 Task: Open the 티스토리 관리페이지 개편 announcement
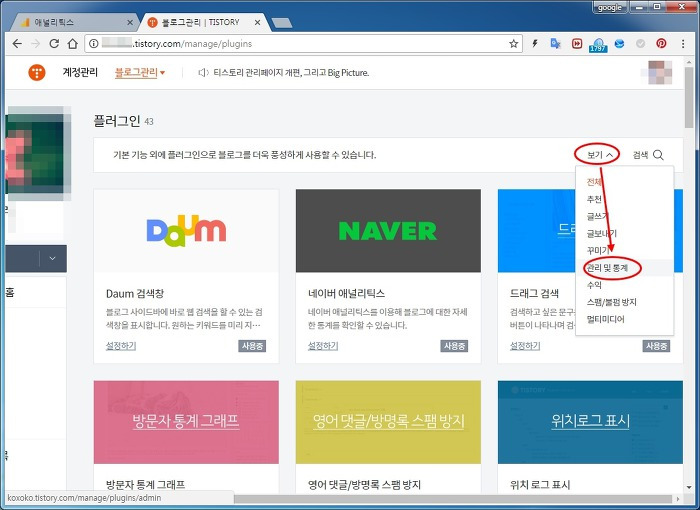pos(291,72)
